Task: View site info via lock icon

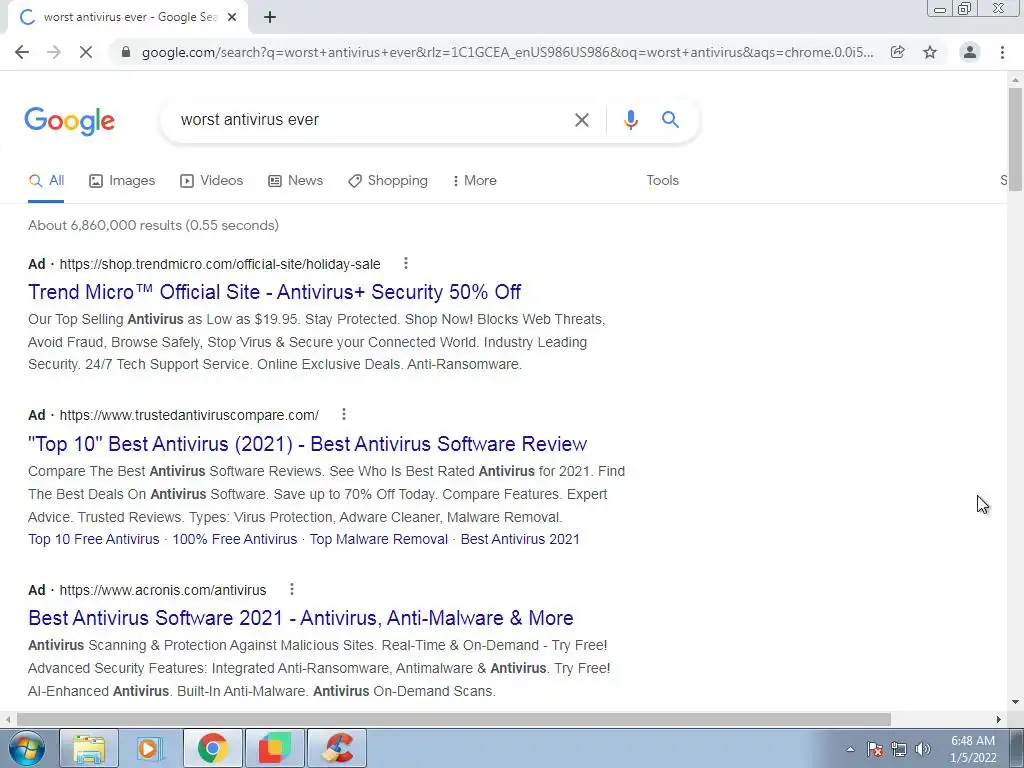Action: coord(126,52)
